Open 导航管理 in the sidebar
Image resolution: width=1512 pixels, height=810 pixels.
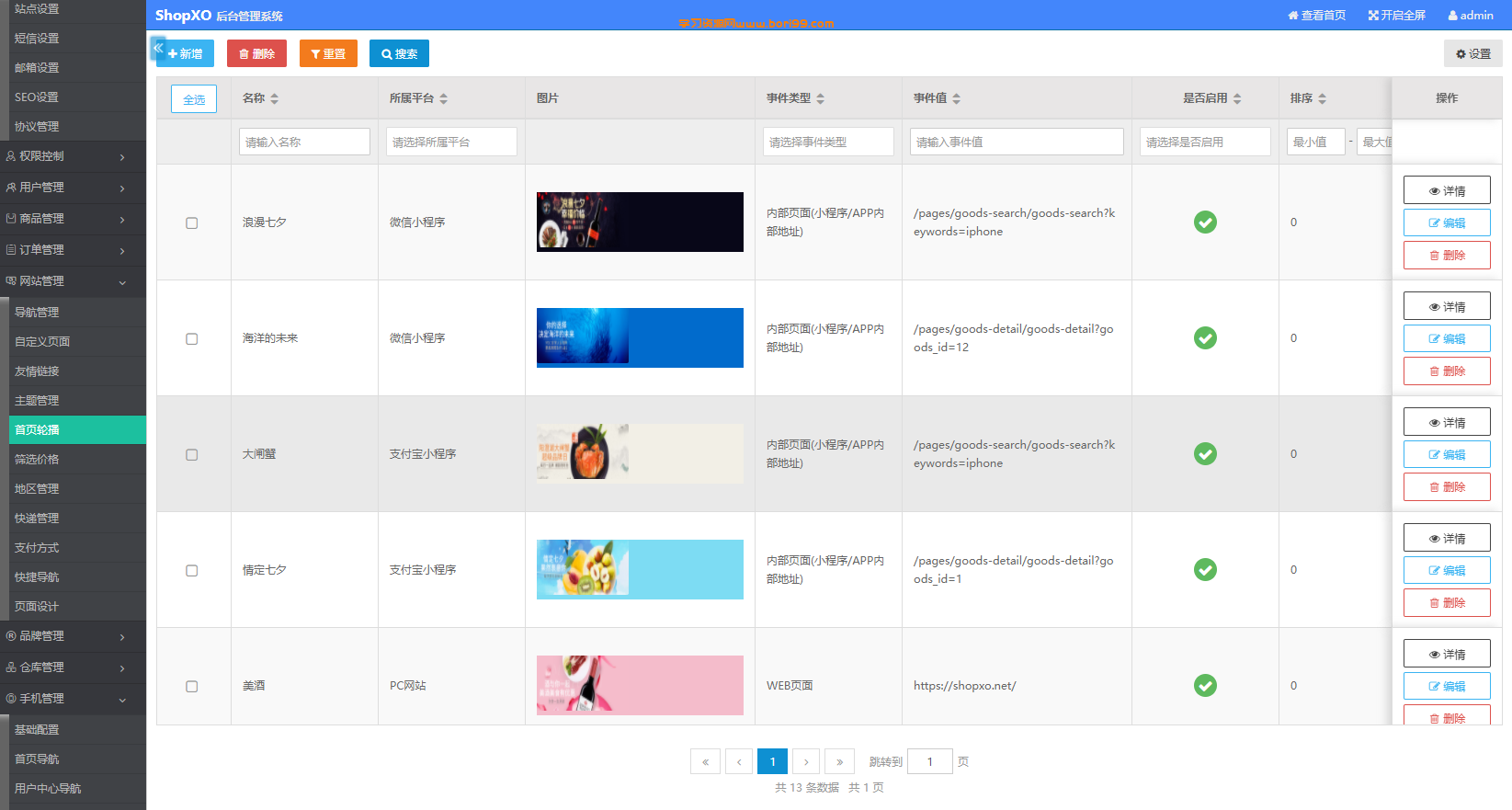(73, 312)
